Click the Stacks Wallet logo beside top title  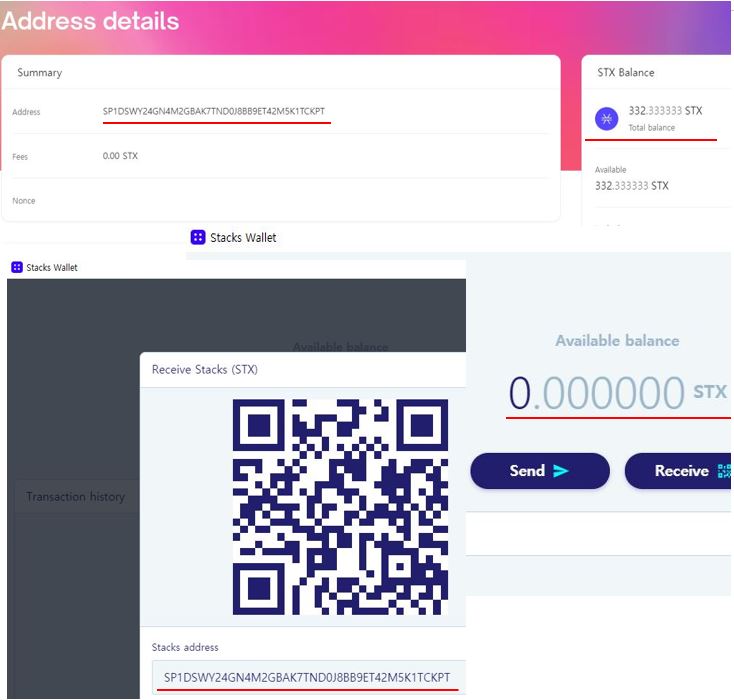198,237
